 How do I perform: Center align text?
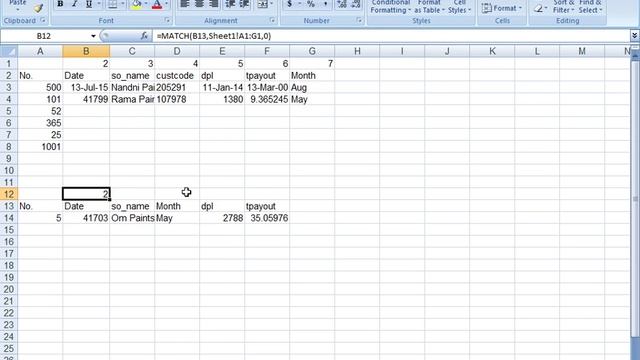tap(199, 4)
